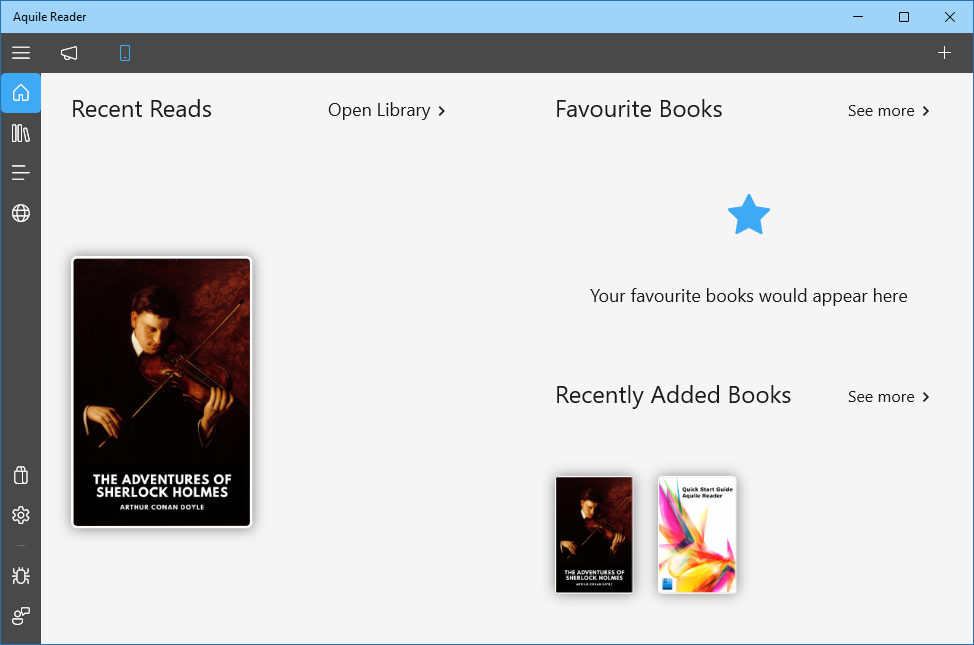Open Library link next to Recent Reads
This screenshot has height=645, width=974.
point(386,111)
